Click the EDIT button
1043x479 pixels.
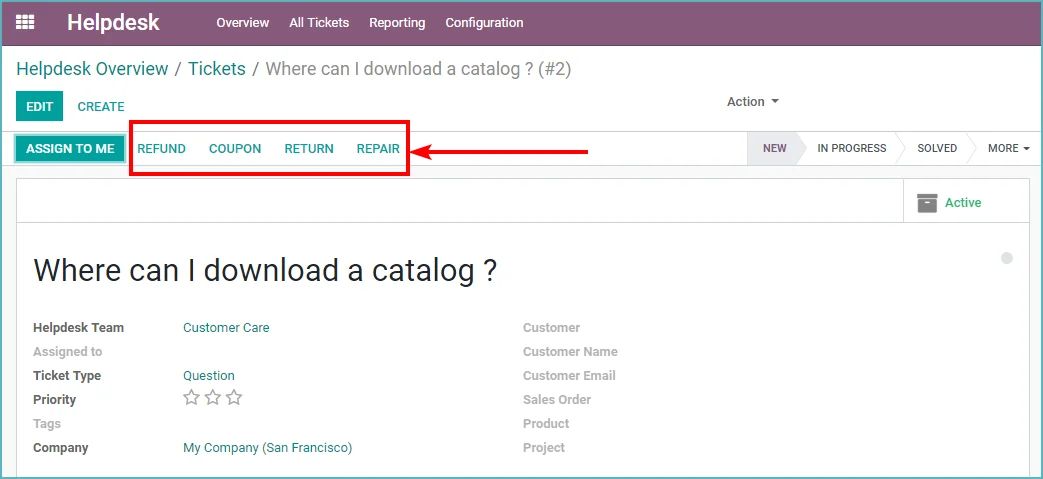[x=39, y=106]
